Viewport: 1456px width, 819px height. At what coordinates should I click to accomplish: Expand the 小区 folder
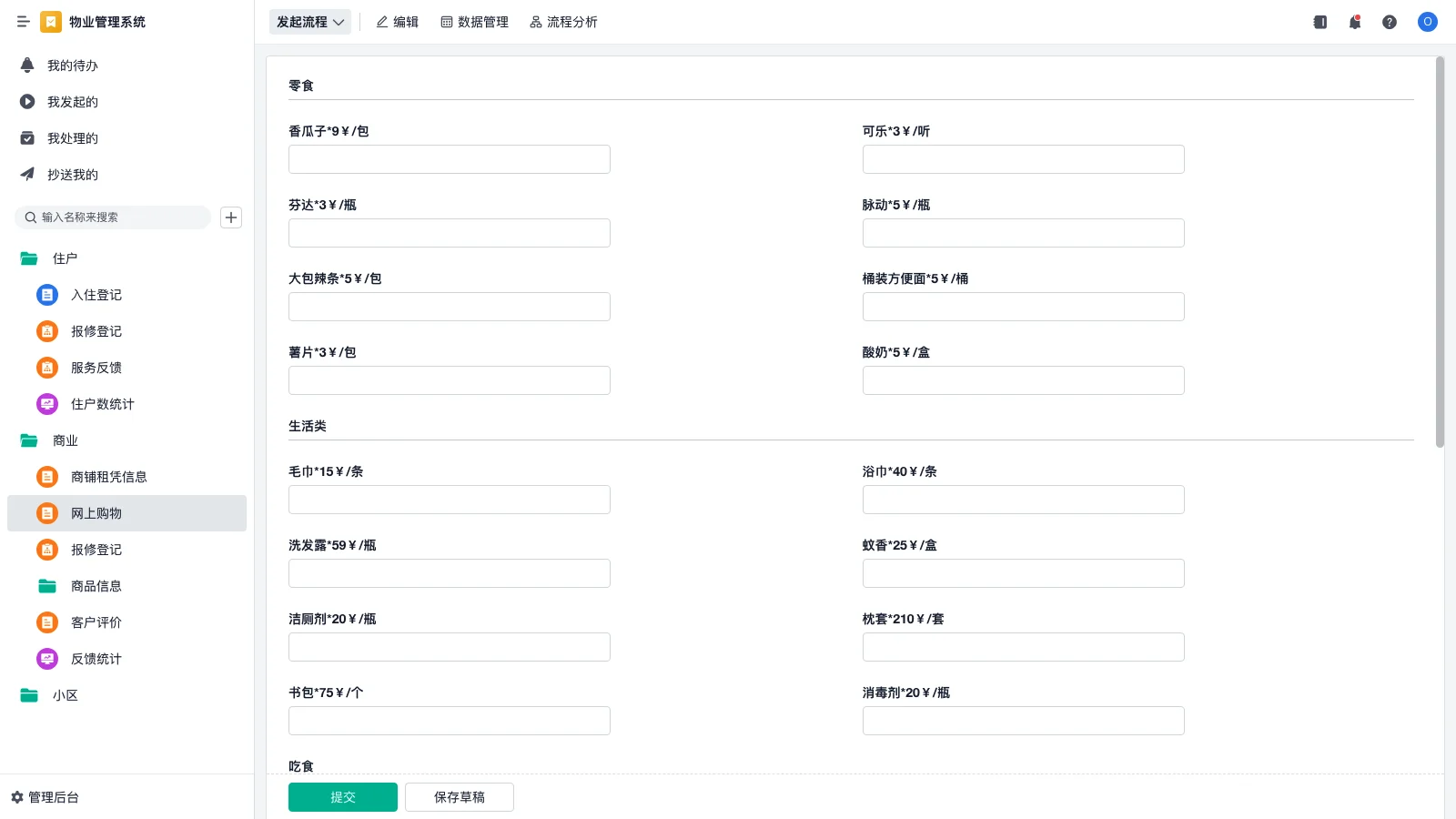coord(29,695)
